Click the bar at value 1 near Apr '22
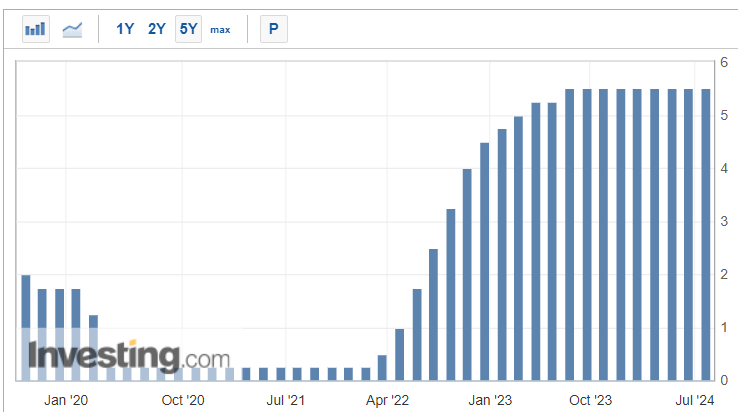Viewport: 738px width, 412px height. click(400, 355)
